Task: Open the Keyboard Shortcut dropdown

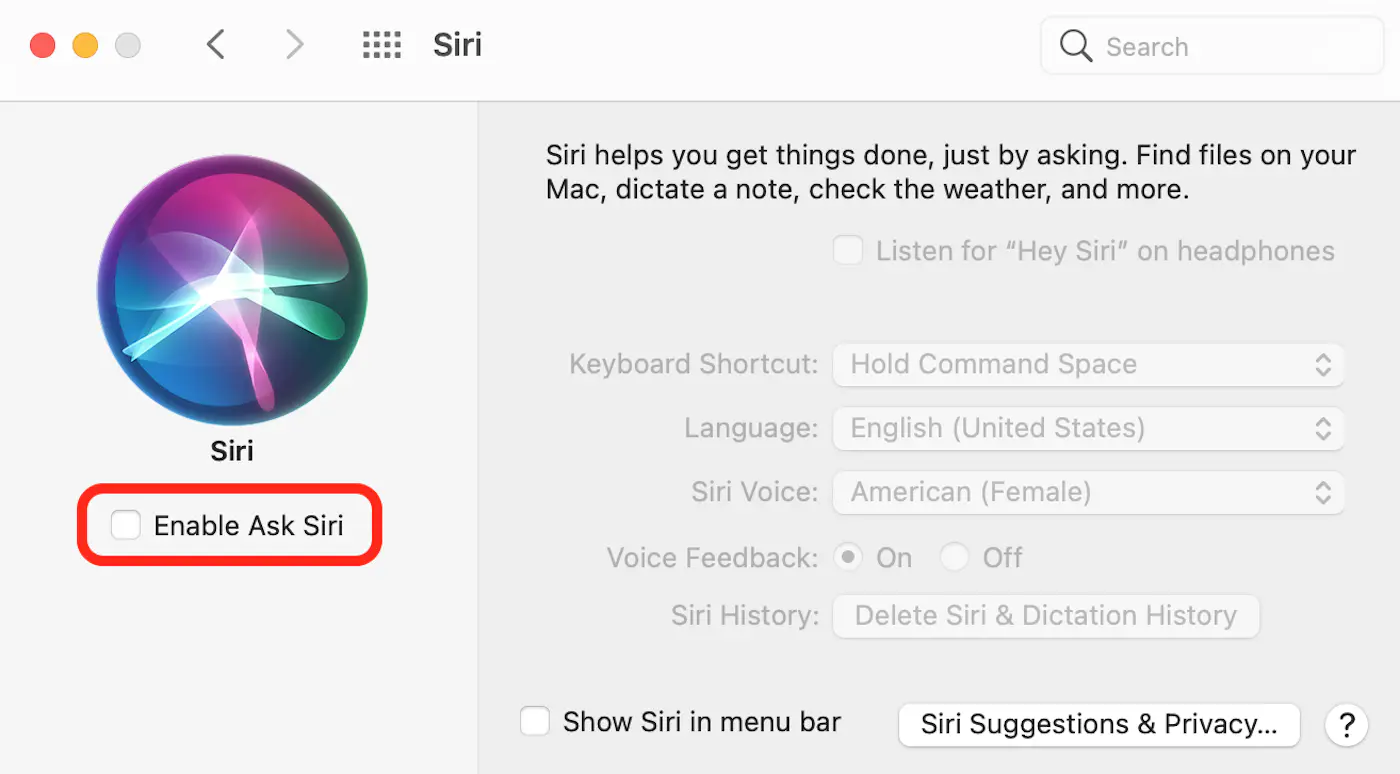Action: pyautogui.click(x=1088, y=364)
